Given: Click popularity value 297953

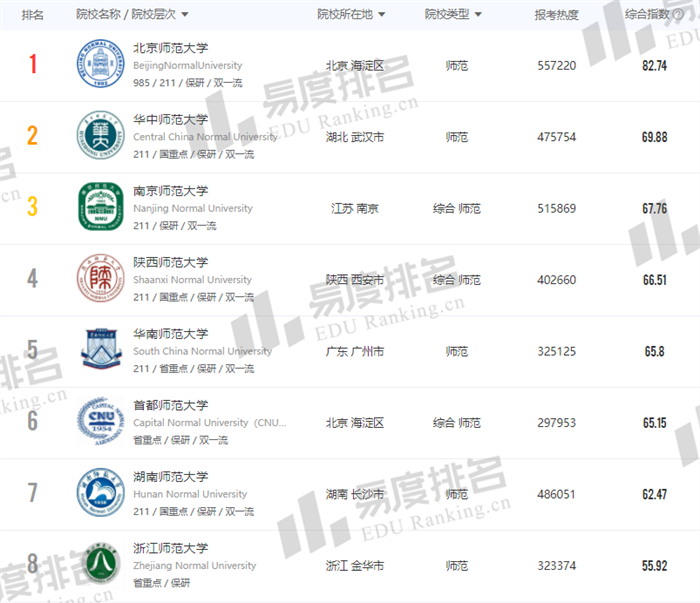Looking at the screenshot, I should (556, 423).
